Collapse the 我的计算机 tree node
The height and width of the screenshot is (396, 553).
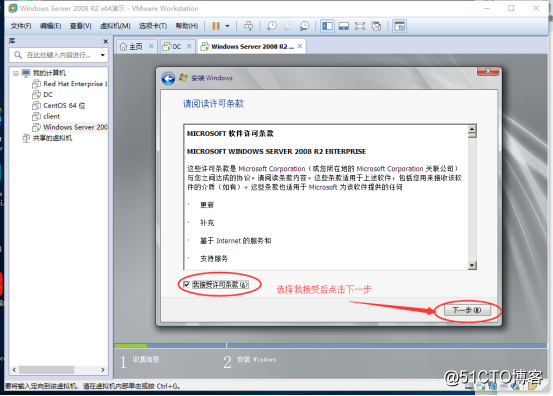tap(16, 73)
